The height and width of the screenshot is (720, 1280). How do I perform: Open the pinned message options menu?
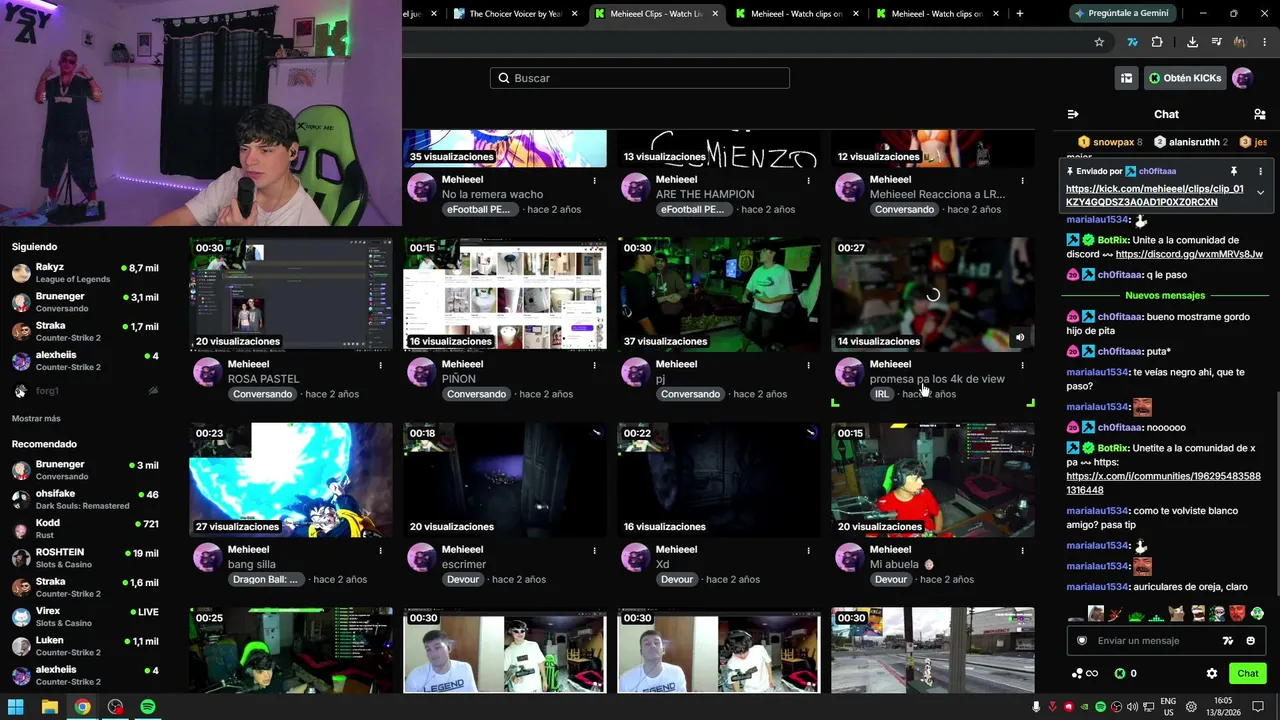(x=1260, y=171)
